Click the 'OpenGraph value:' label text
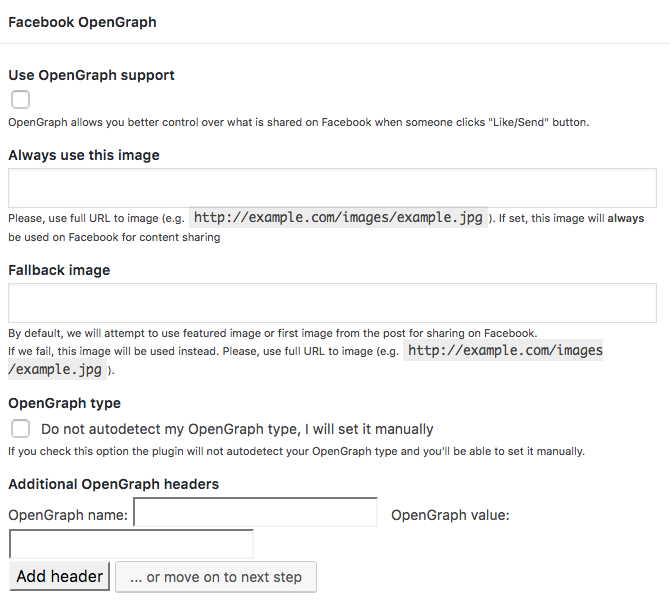This screenshot has width=670, height=608. tap(450, 515)
